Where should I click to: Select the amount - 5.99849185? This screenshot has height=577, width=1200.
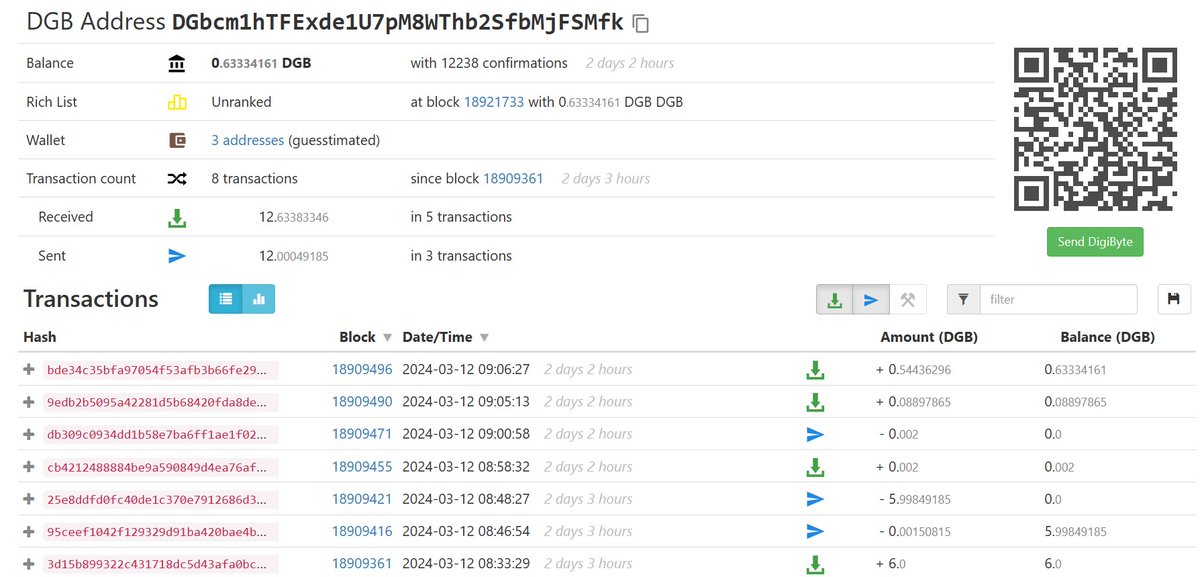click(x=914, y=499)
